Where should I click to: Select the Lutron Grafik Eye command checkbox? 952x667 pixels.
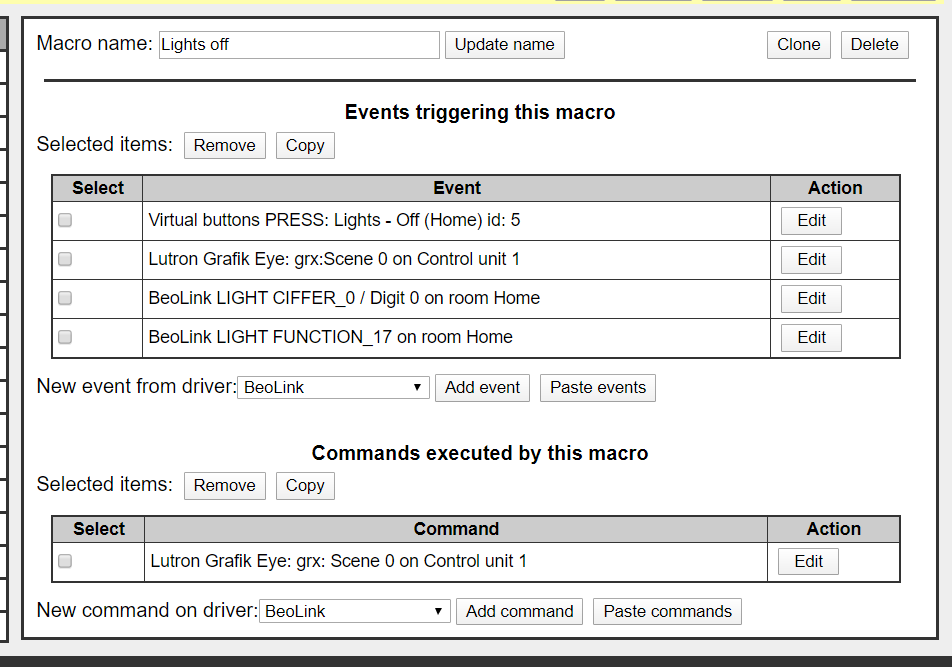65,561
